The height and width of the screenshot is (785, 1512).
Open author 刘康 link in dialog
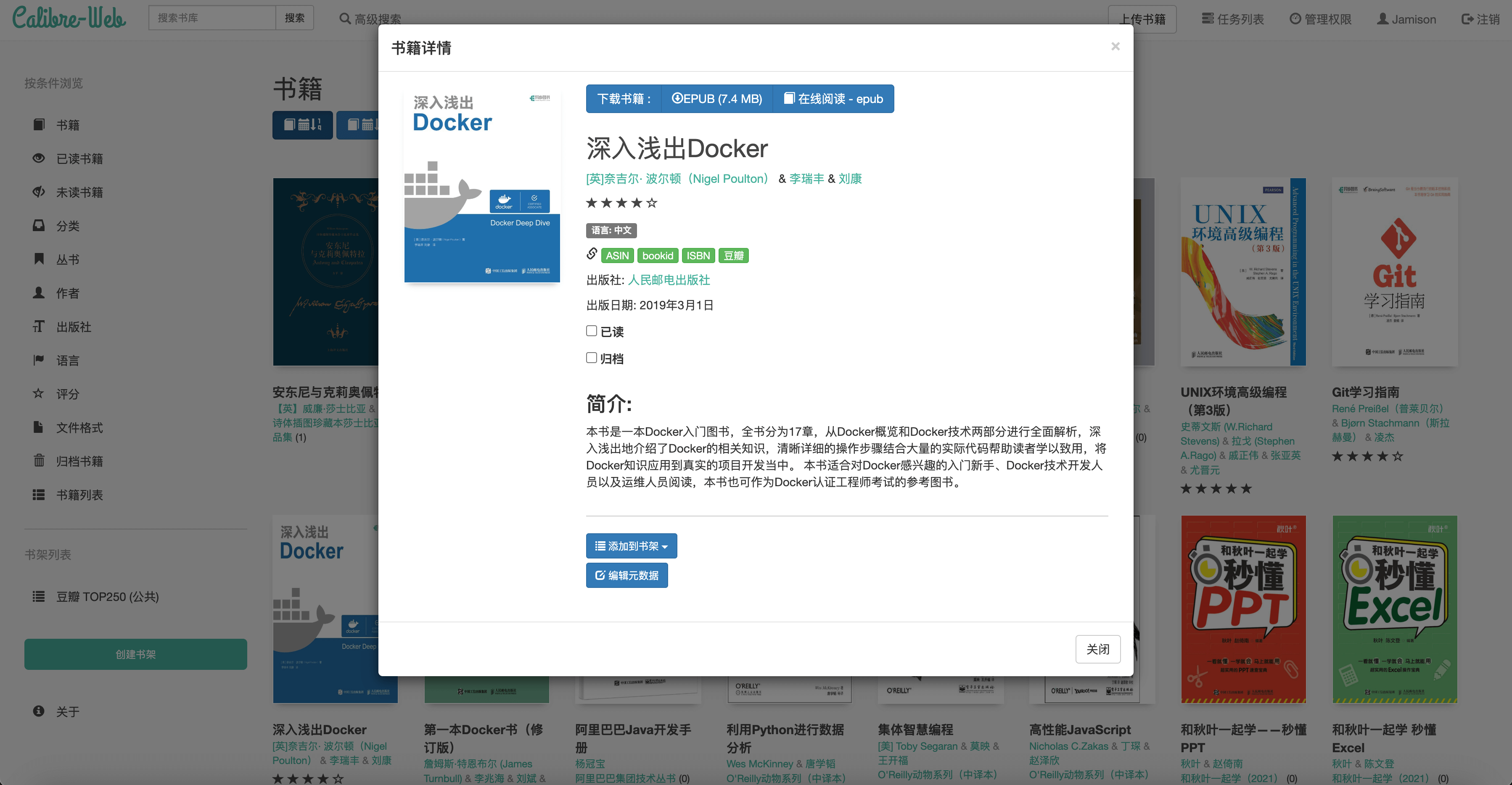click(850, 178)
